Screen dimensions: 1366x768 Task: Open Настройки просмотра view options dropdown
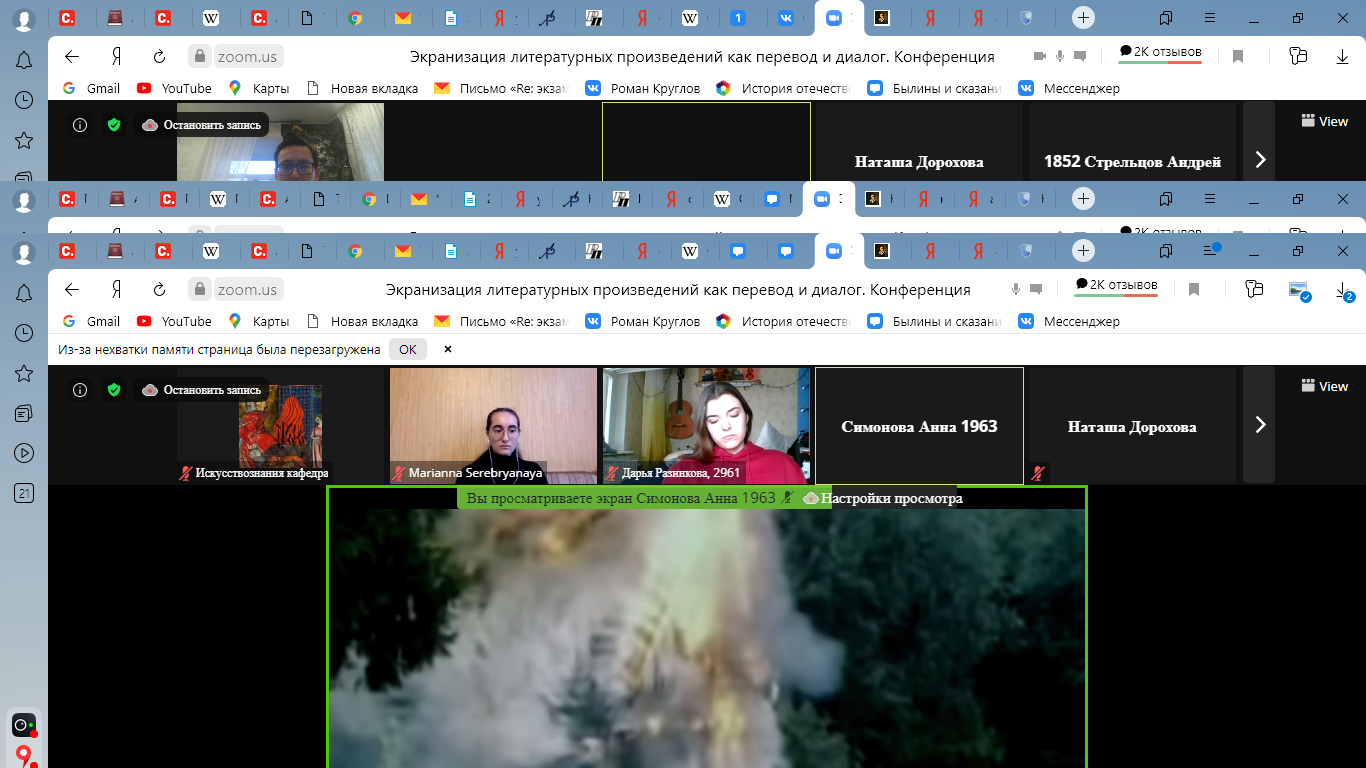click(x=883, y=498)
